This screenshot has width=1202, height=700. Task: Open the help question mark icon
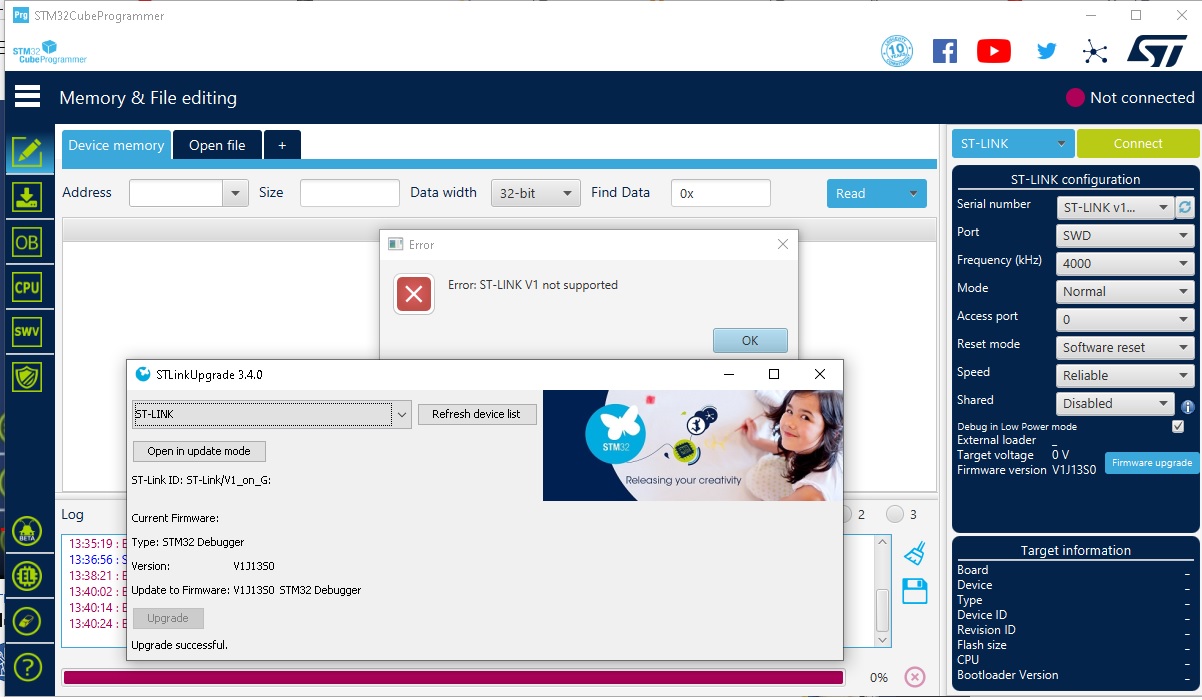[x=27, y=666]
